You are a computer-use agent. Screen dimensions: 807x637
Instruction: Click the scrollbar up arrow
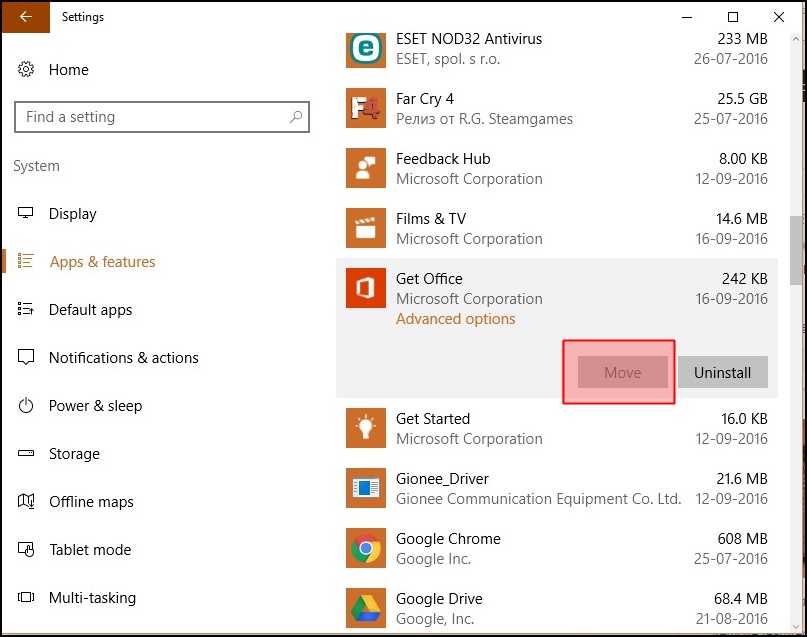(x=796, y=39)
